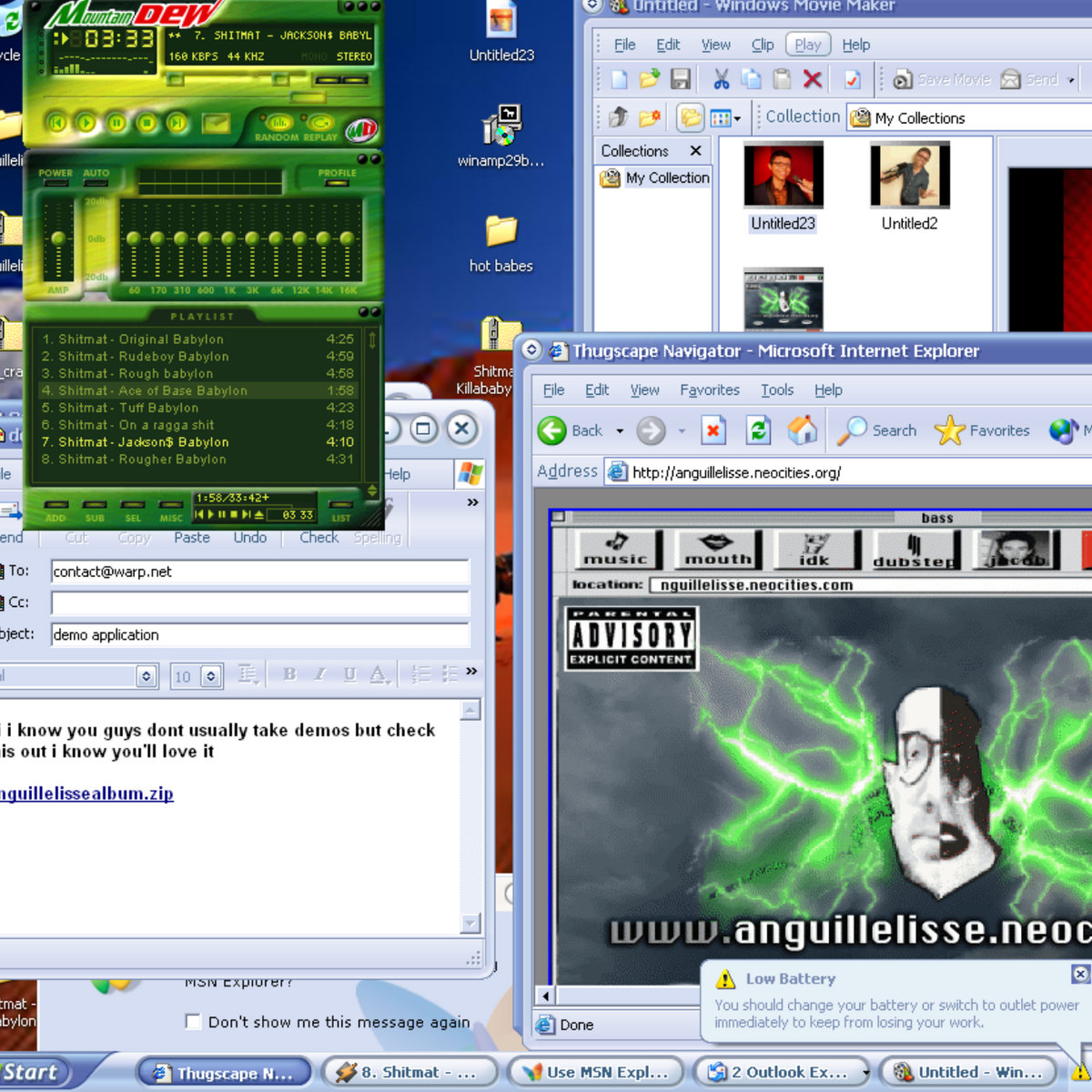Pause playback in the Winamp main window
The height and width of the screenshot is (1092, 1092).
pyautogui.click(x=116, y=122)
